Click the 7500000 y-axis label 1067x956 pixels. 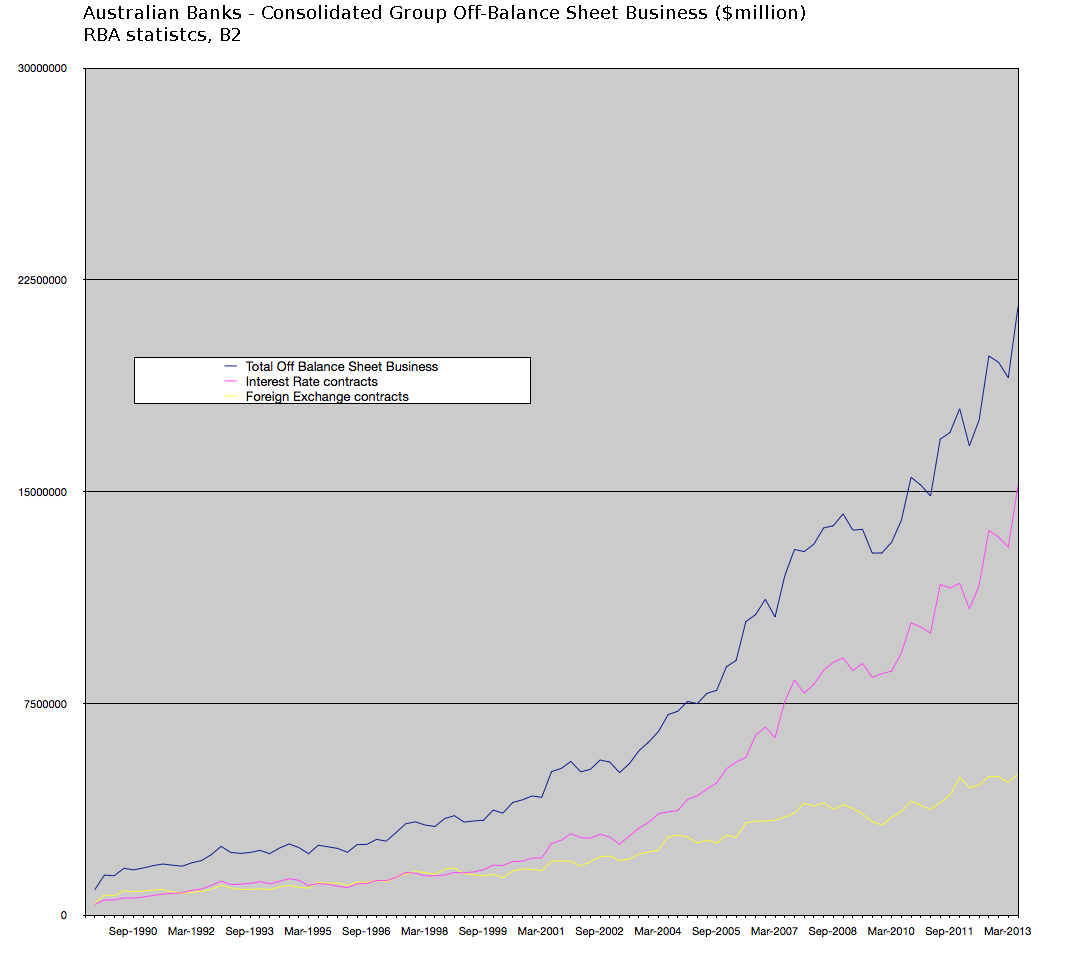click(45, 704)
